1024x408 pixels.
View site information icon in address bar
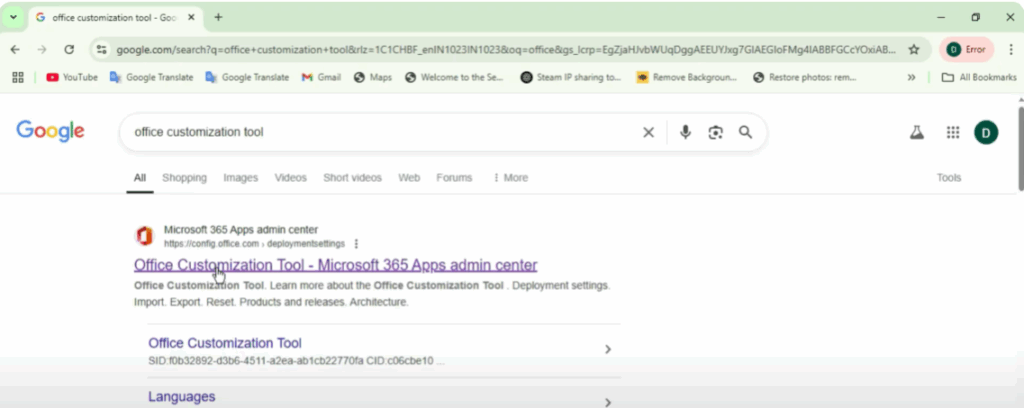101,50
